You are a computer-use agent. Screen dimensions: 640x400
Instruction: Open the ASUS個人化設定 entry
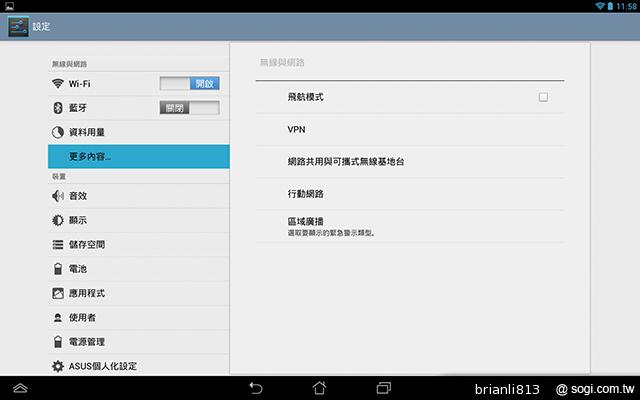(x=139, y=364)
